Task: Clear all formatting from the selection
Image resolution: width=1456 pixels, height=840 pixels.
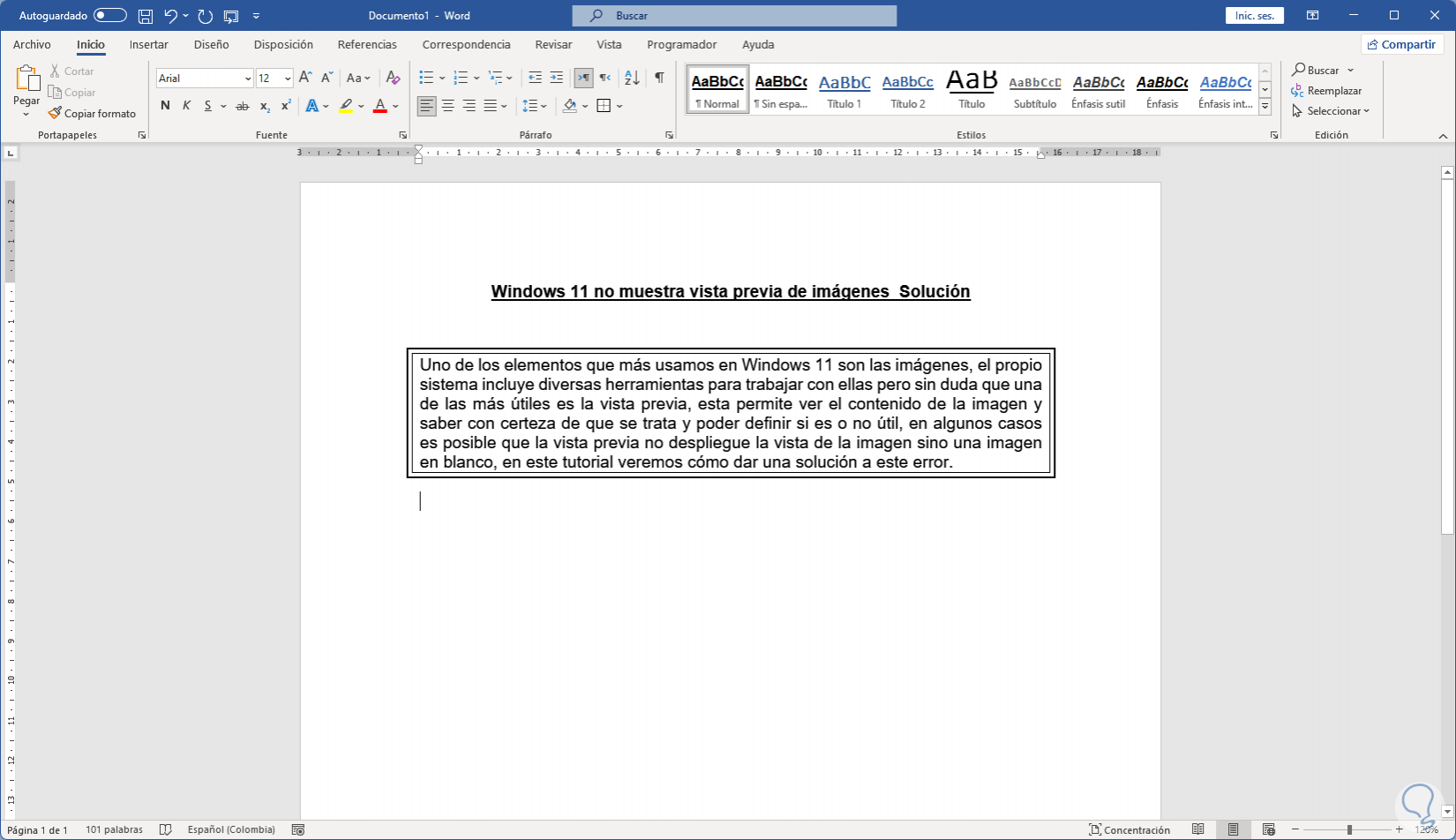Action: [394, 78]
